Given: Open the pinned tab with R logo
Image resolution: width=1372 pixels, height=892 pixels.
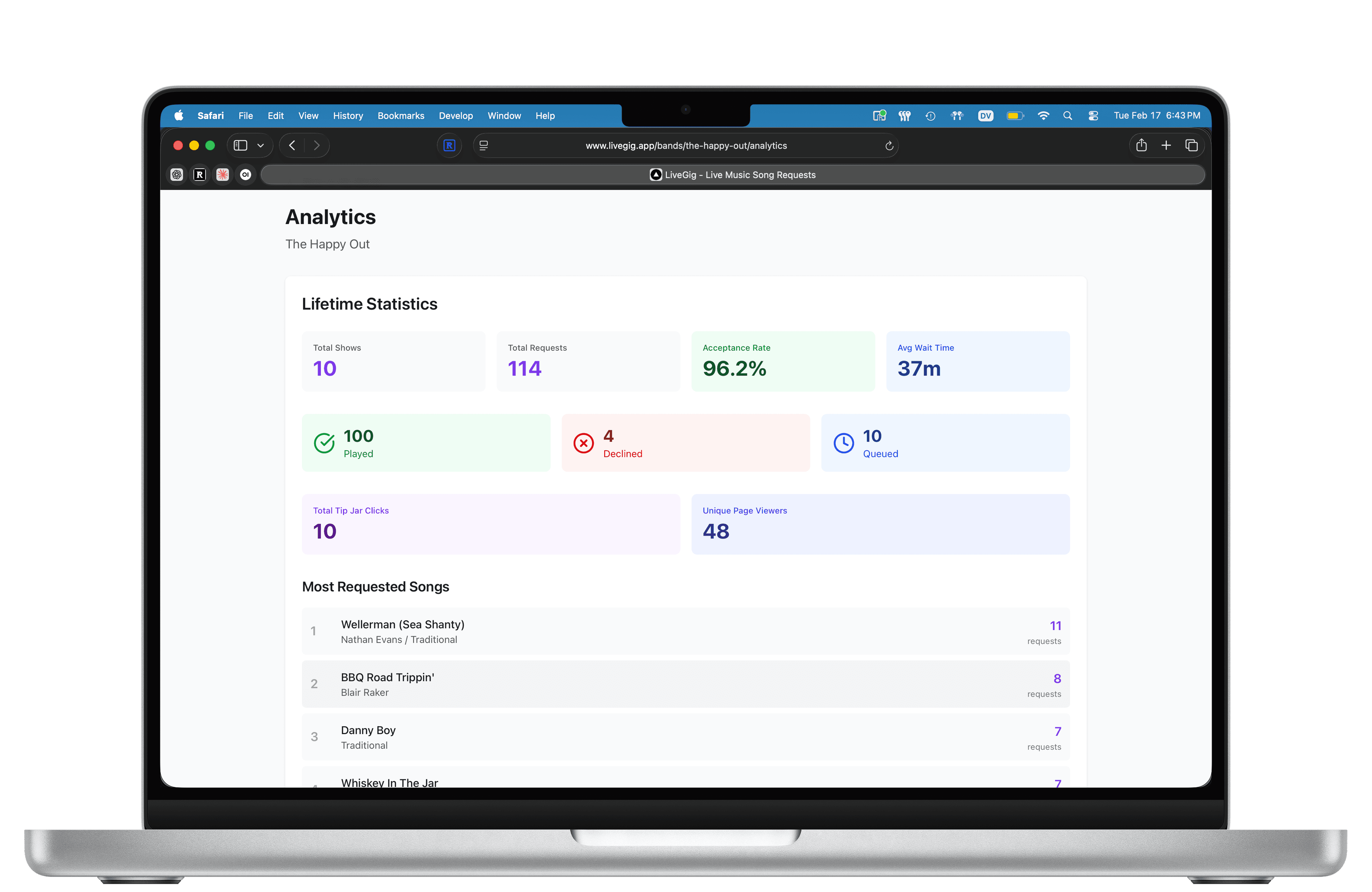Looking at the screenshot, I should click(x=199, y=175).
